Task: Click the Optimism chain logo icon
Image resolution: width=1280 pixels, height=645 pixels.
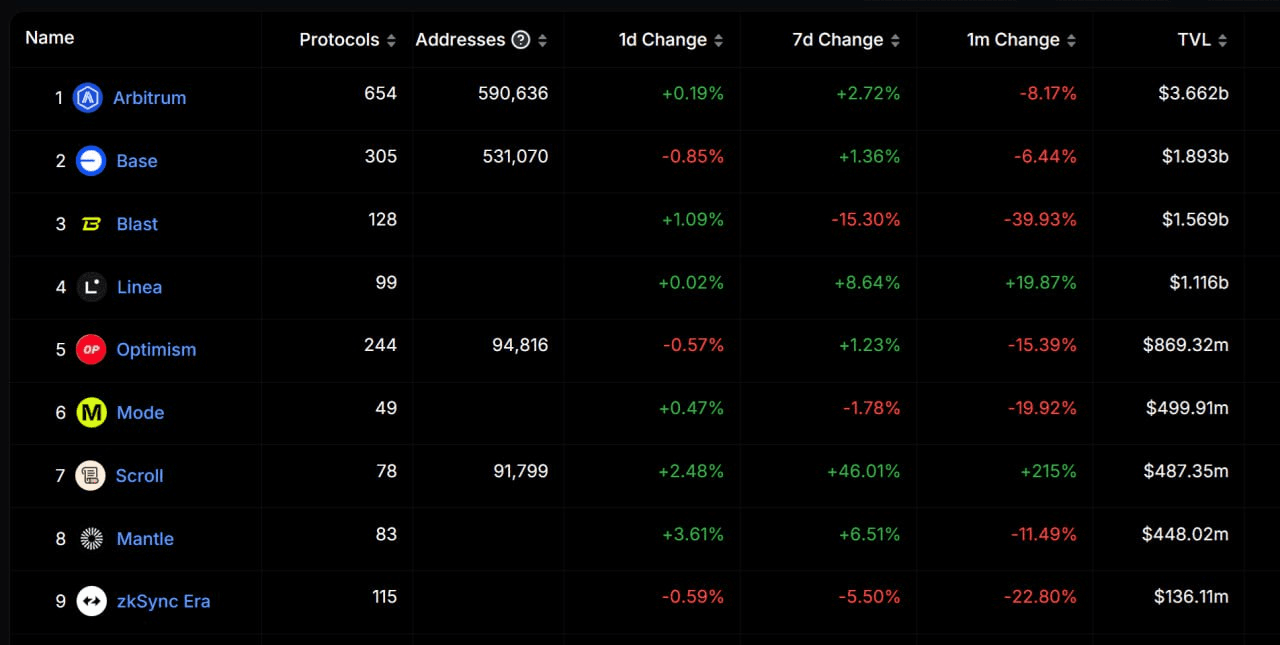Action: point(91,350)
